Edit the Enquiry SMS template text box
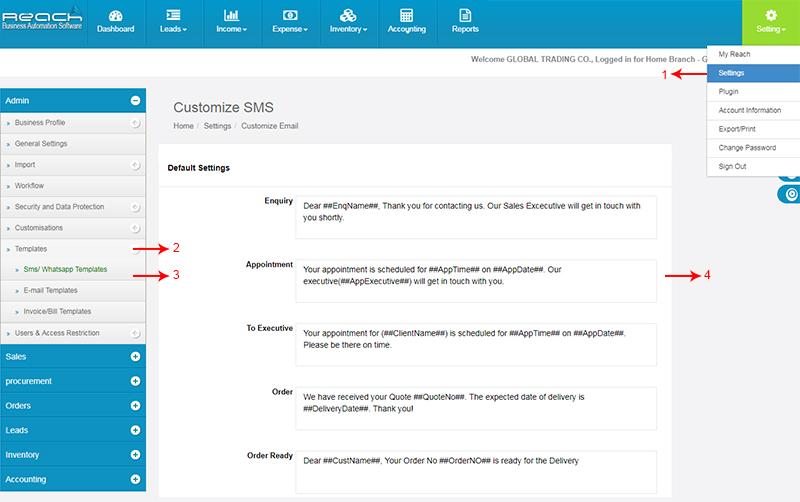The image size is (800, 502). 476,217
